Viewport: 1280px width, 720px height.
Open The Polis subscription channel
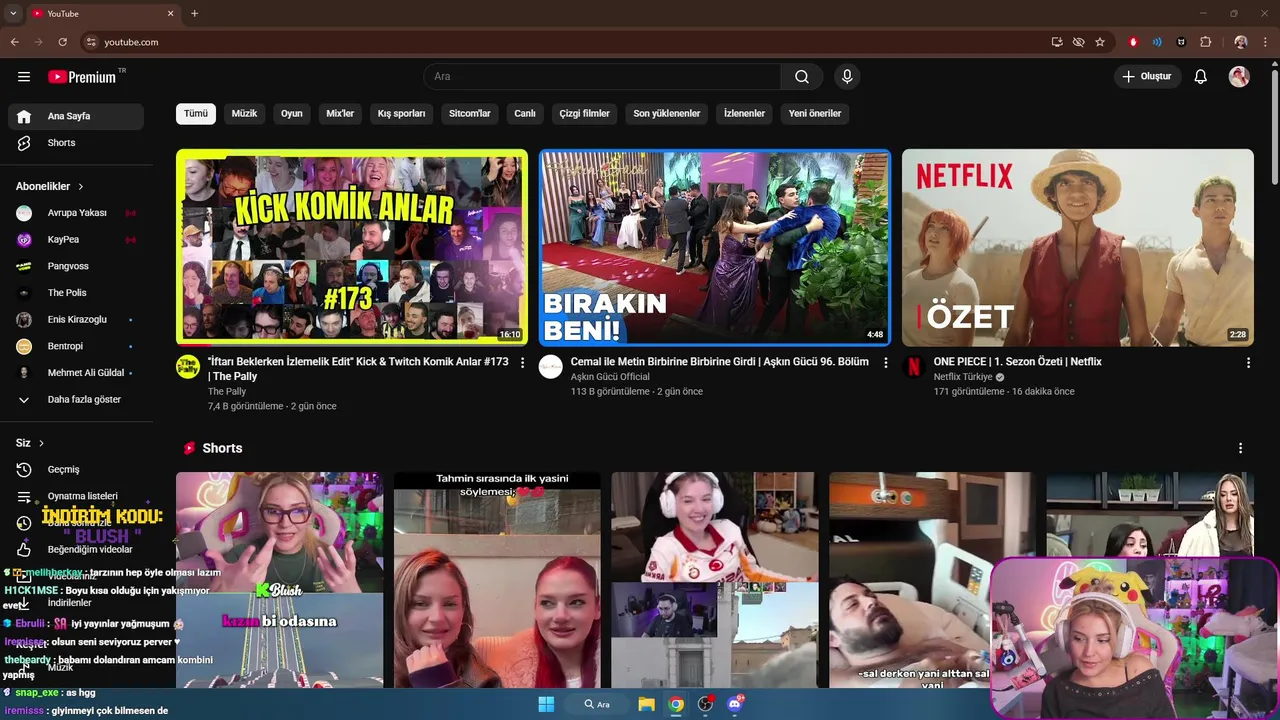(76, 293)
